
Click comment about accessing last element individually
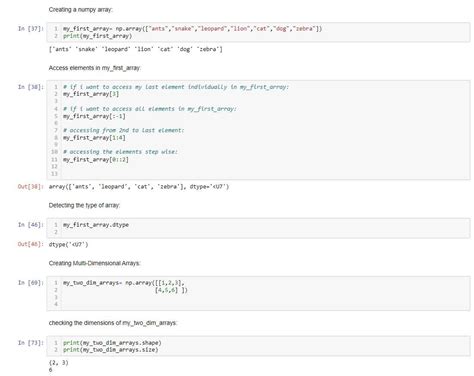[176, 87]
